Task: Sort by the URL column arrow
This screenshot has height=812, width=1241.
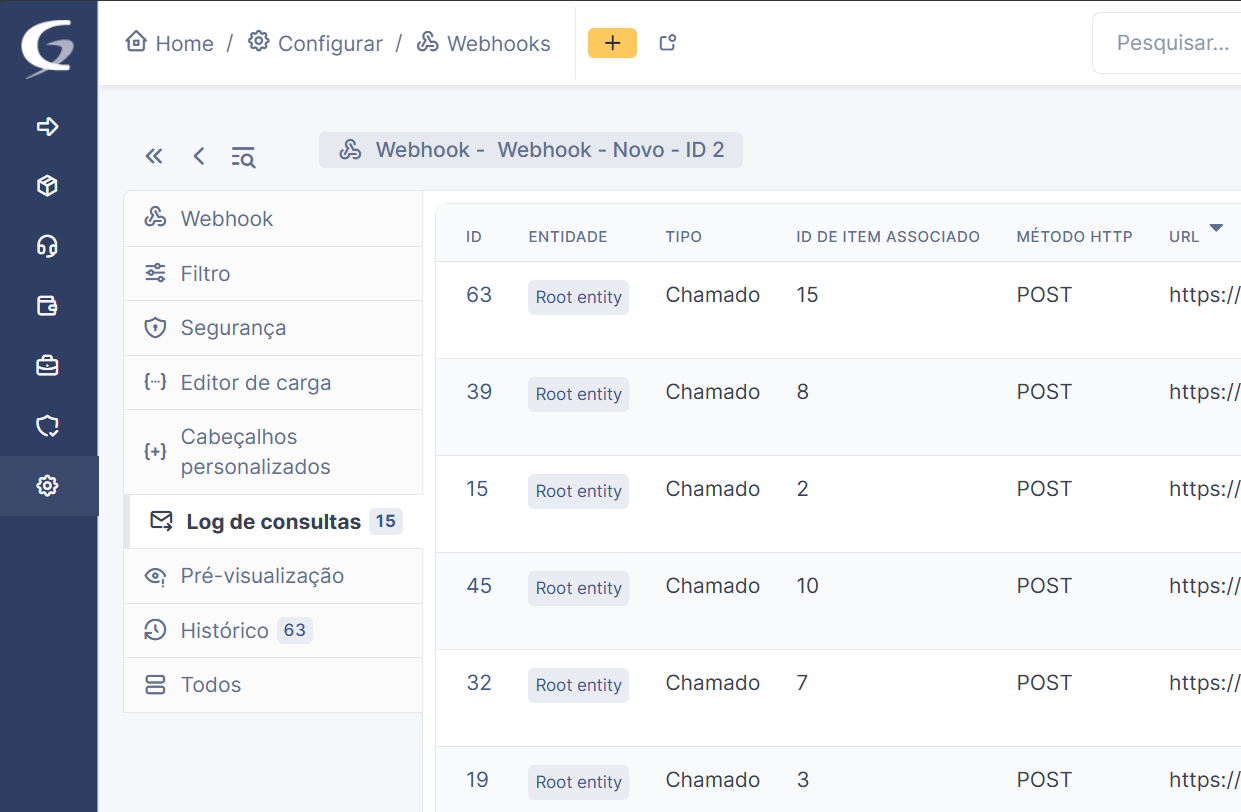Action: point(1216,229)
